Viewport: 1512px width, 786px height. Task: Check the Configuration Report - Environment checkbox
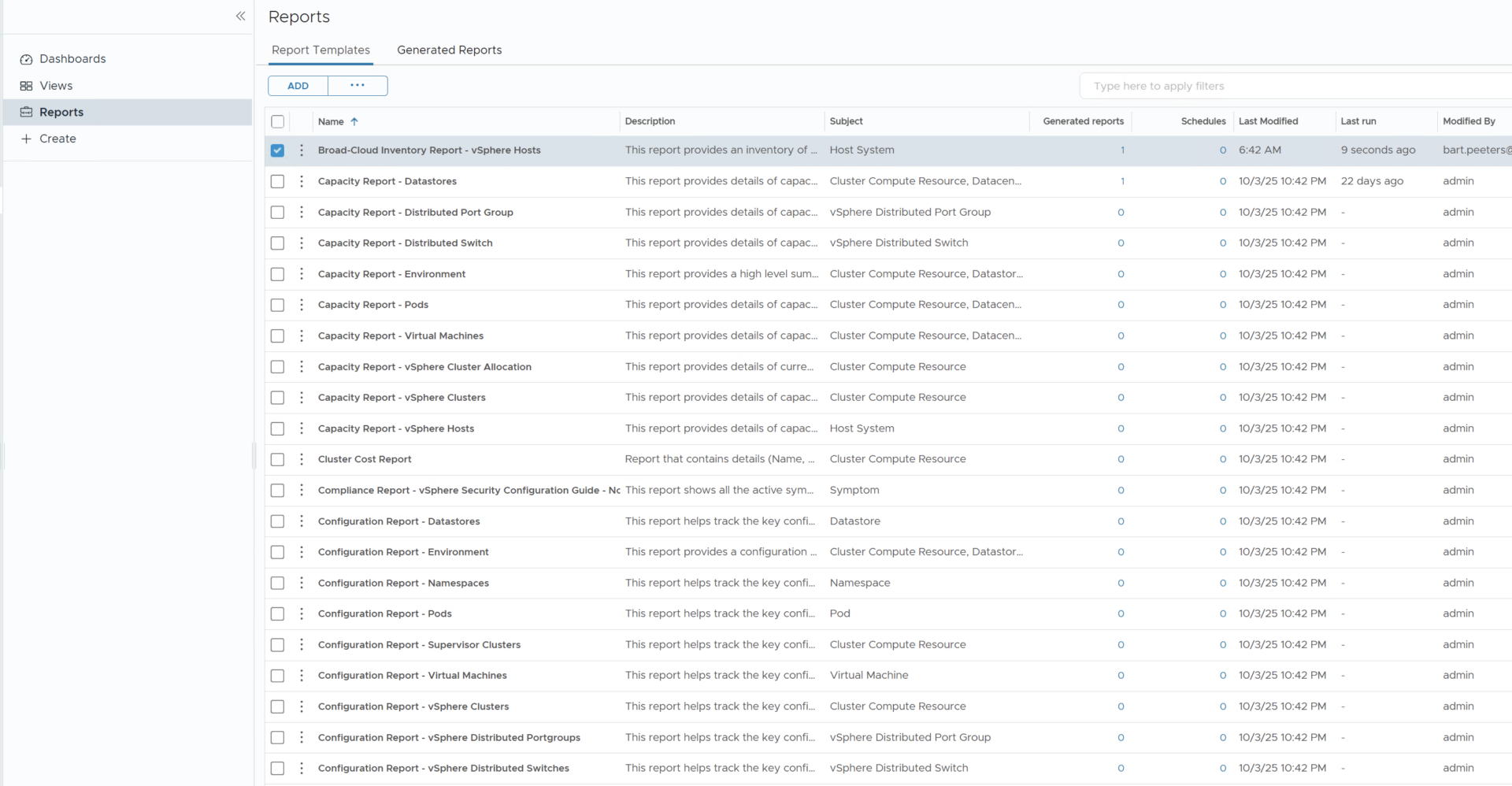tap(277, 552)
